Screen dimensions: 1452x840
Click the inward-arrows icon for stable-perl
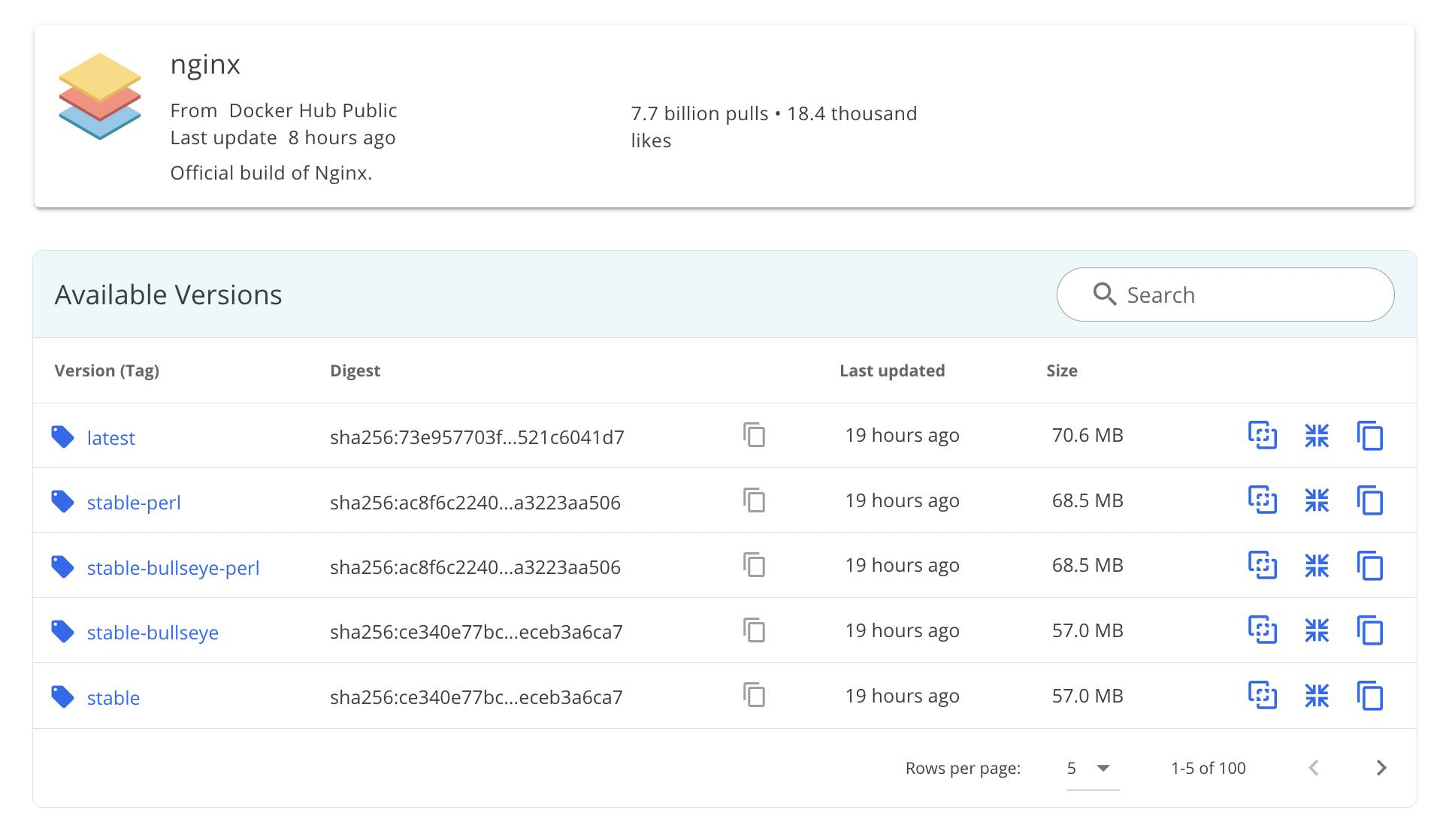(1317, 500)
